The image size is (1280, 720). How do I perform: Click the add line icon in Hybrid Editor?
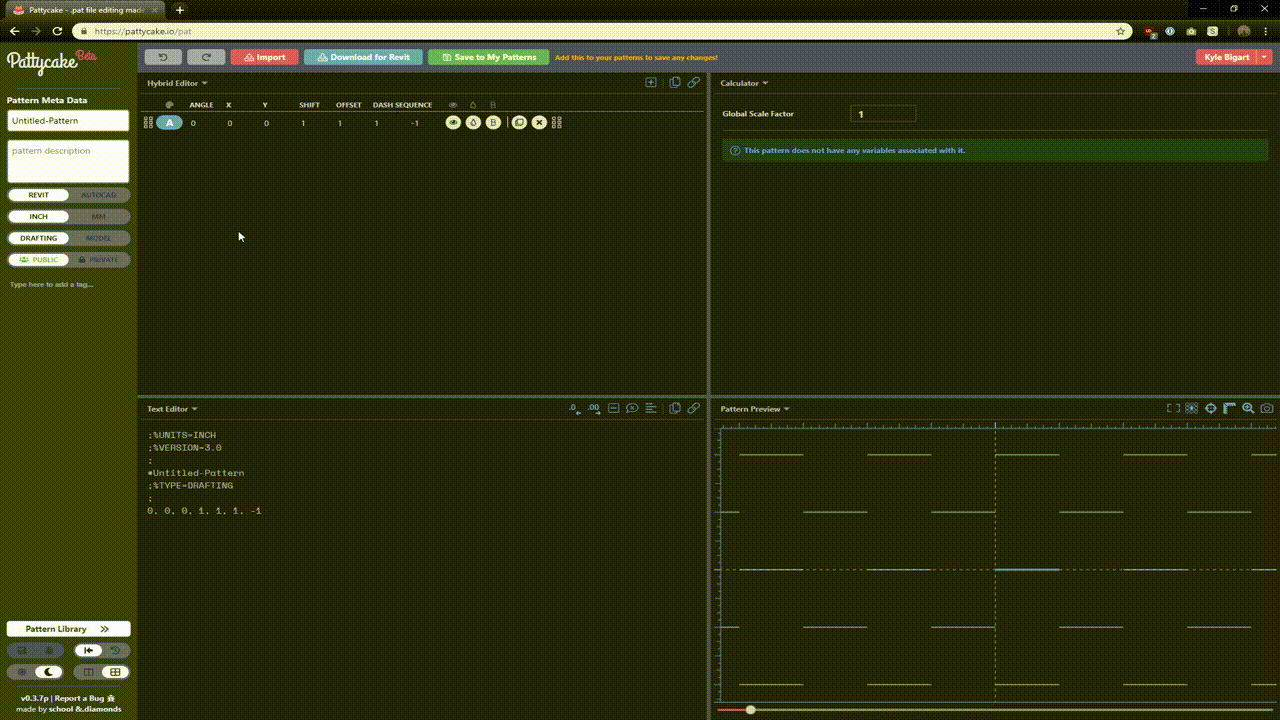(x=651, y=83)
